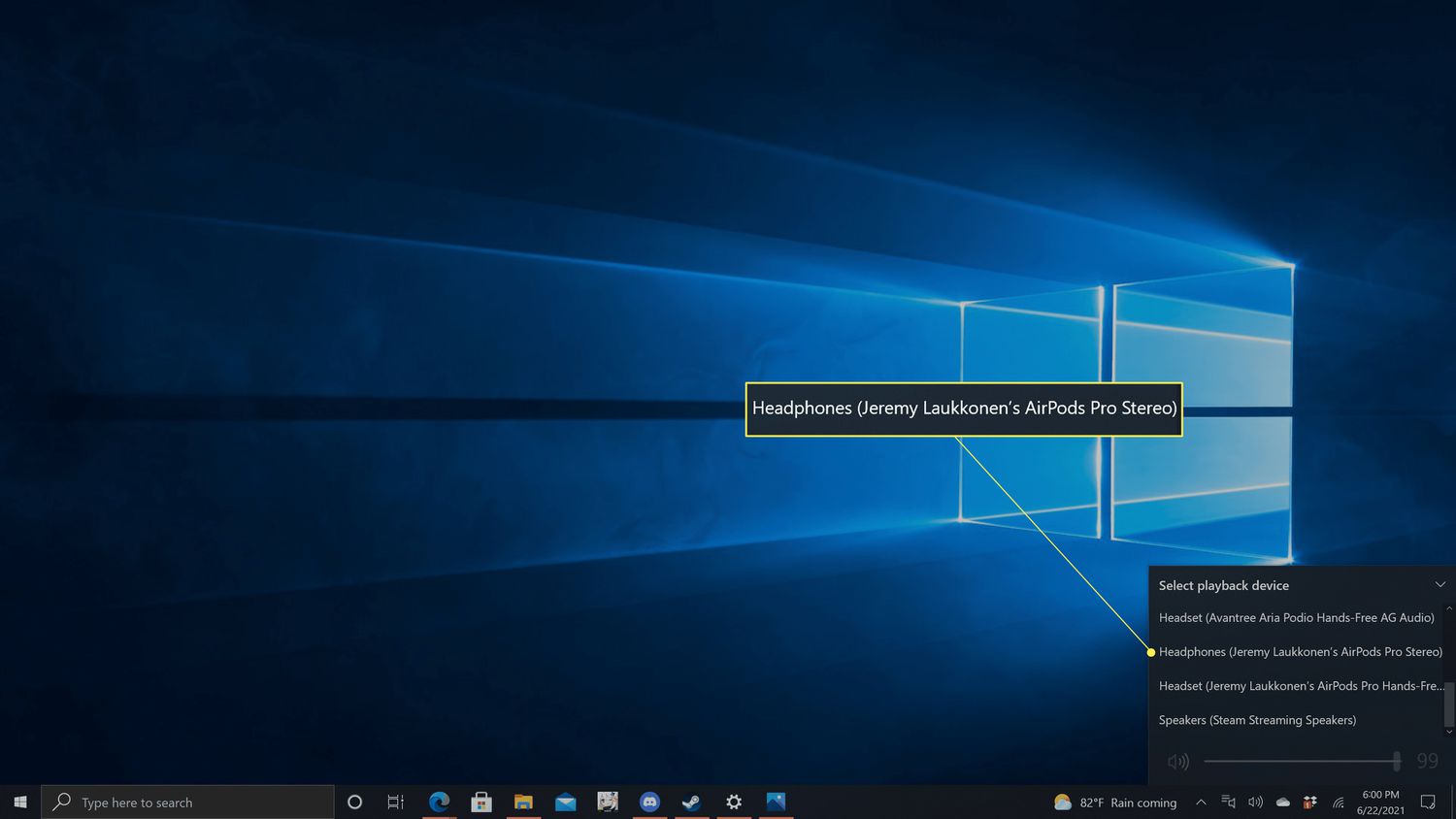Choose Avantree Aria Podio headset output
Image resolution: width=1456 pixels, height=819 pixels.
(1296, 618)
